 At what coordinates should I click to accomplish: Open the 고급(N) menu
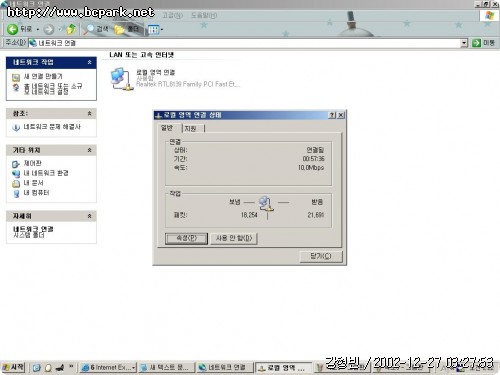[172, 15]
